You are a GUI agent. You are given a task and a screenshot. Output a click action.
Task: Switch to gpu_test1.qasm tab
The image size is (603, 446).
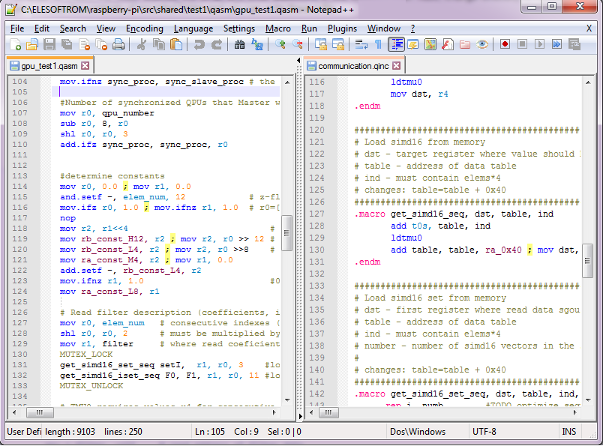[x=50, y=66]
